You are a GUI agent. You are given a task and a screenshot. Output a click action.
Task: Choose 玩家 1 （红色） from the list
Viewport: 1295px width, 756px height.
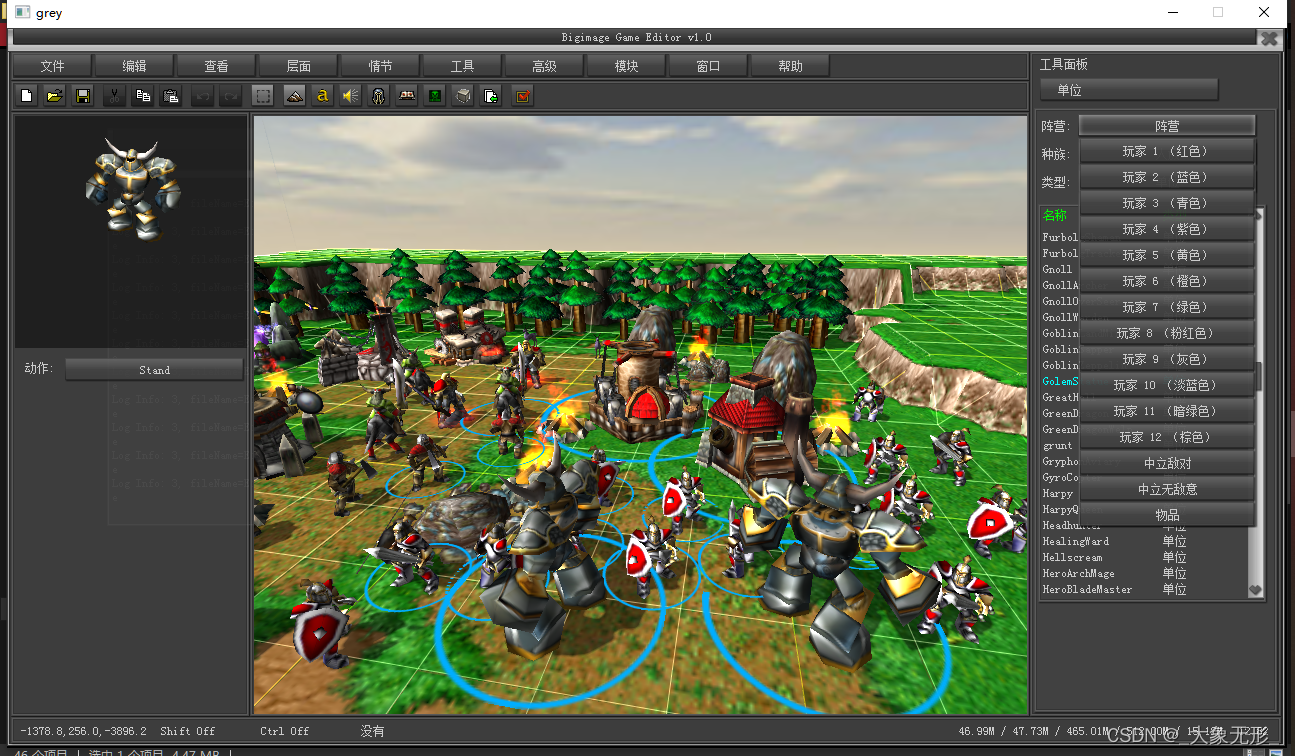[x=1167, y=151]
